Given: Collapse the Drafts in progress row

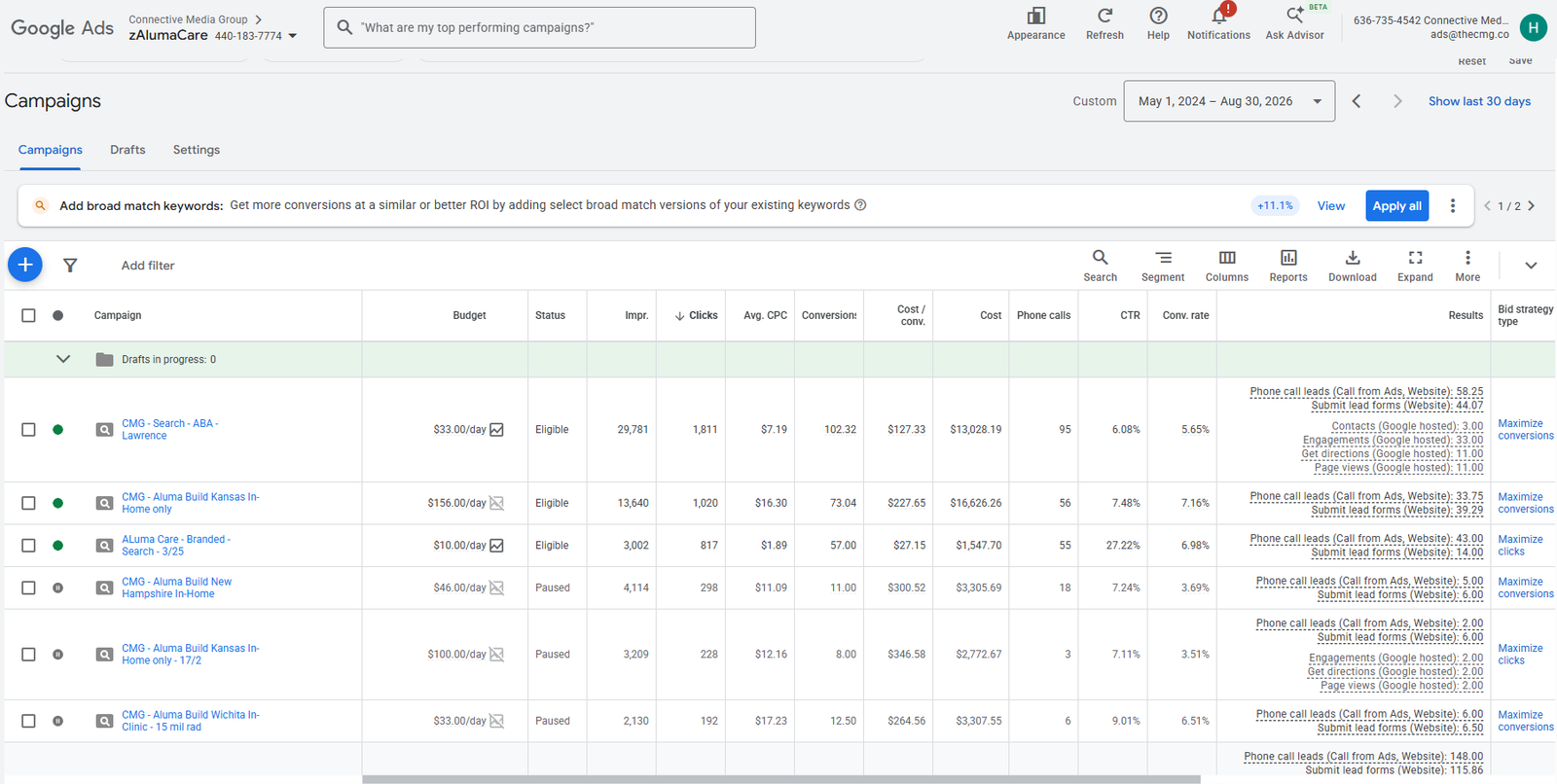Looking at the screenshot, I should tap(63, 359).
